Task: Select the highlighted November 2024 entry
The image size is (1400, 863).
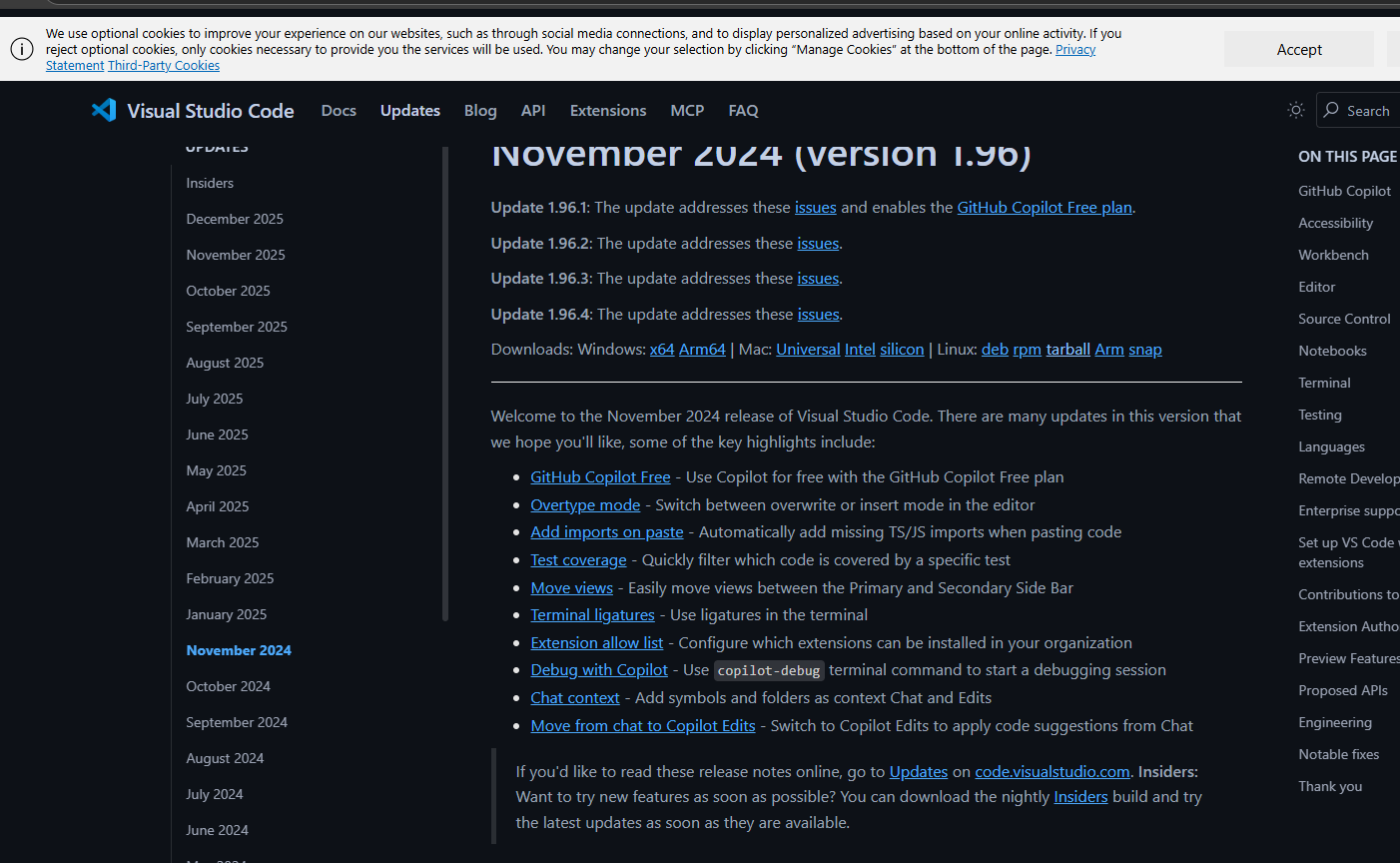Action: tap(239, 650)
